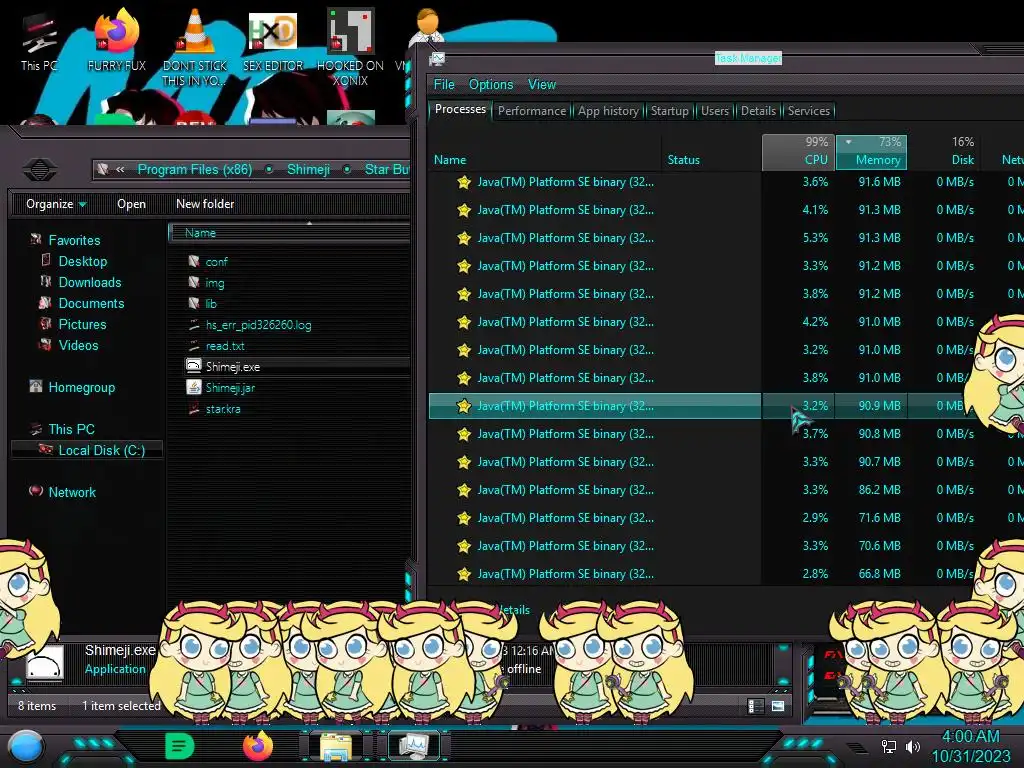Switch Explorer to large icons view
The height and width of the screenshot is (768, 1024).
point(778,706)
